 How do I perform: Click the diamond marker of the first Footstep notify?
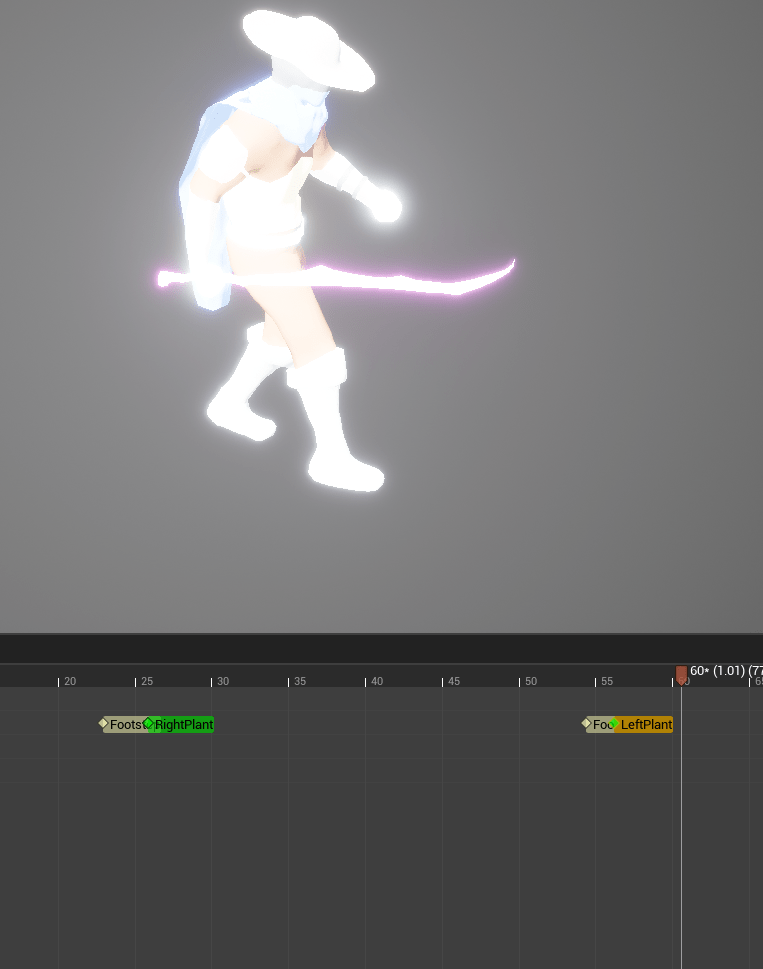[x=103, y=723]
